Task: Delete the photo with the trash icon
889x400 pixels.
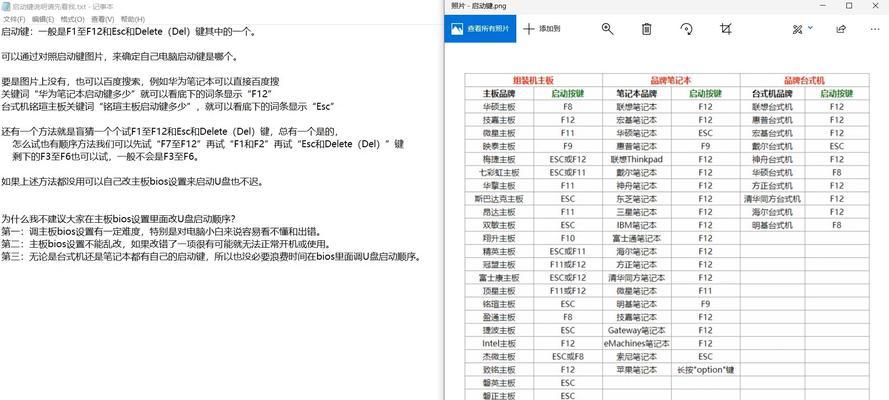Action: [646, 30]
